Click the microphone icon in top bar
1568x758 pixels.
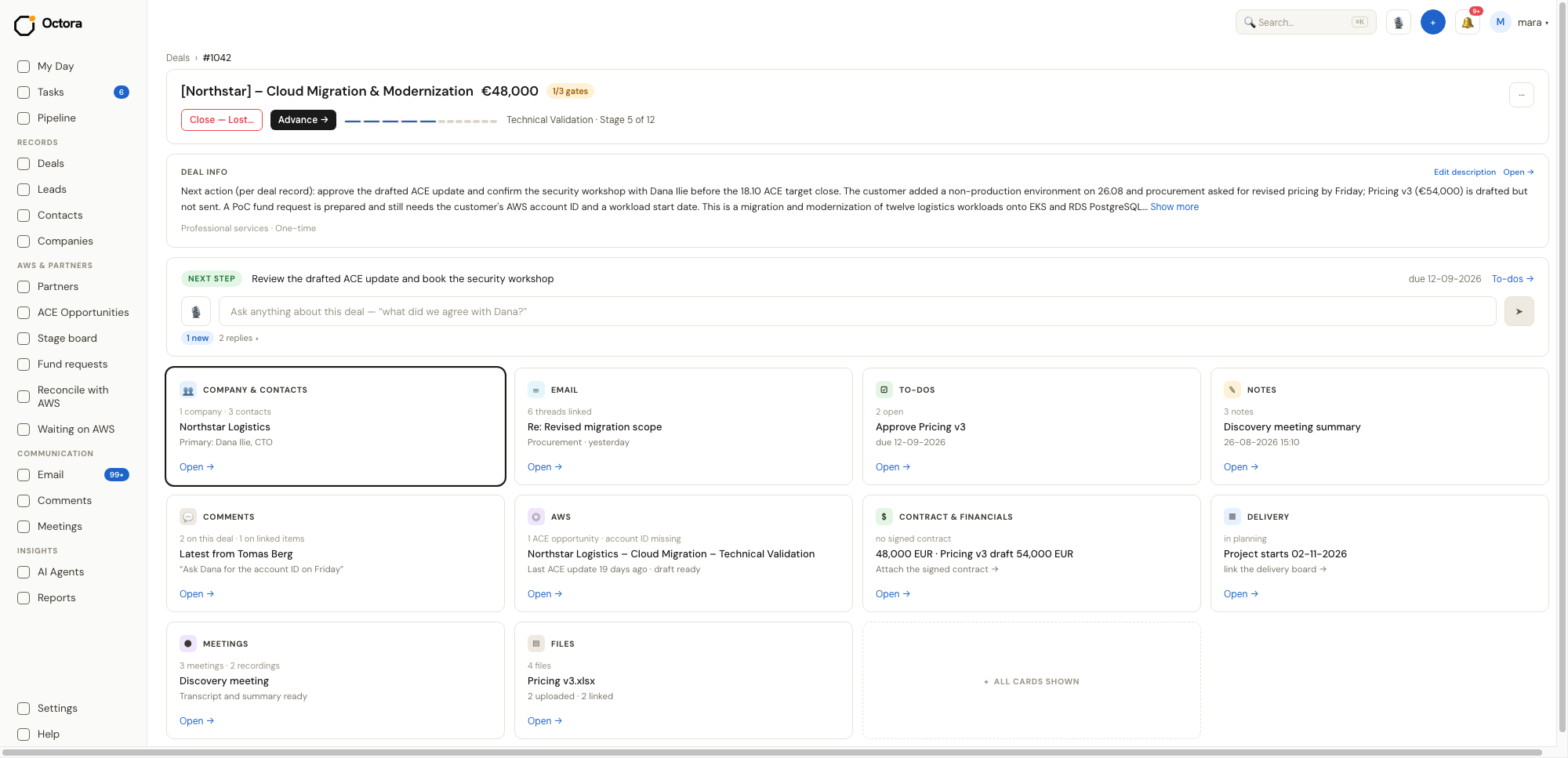[1399, 23]
